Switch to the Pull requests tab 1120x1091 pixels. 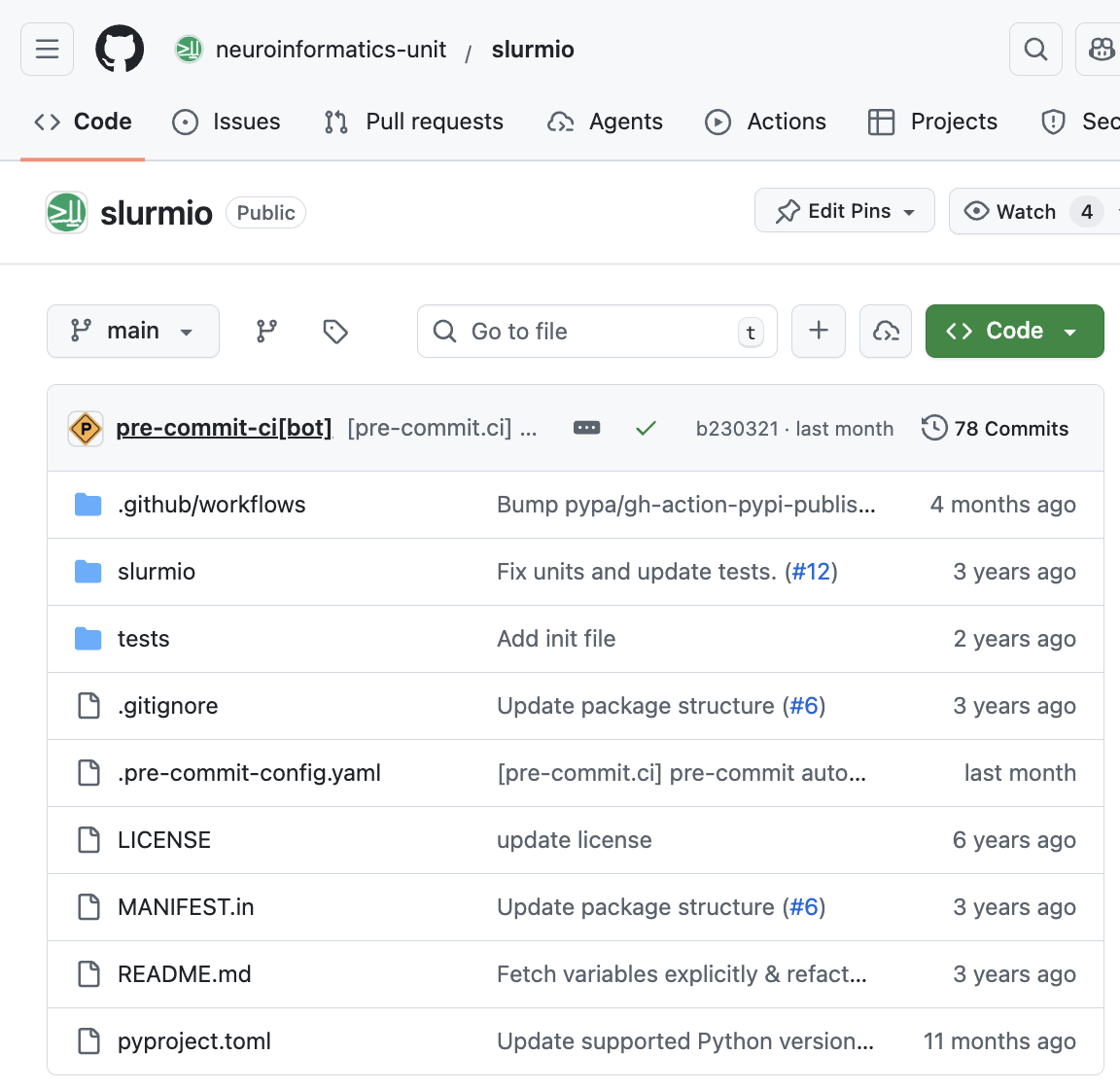click(x=414, y=122)
